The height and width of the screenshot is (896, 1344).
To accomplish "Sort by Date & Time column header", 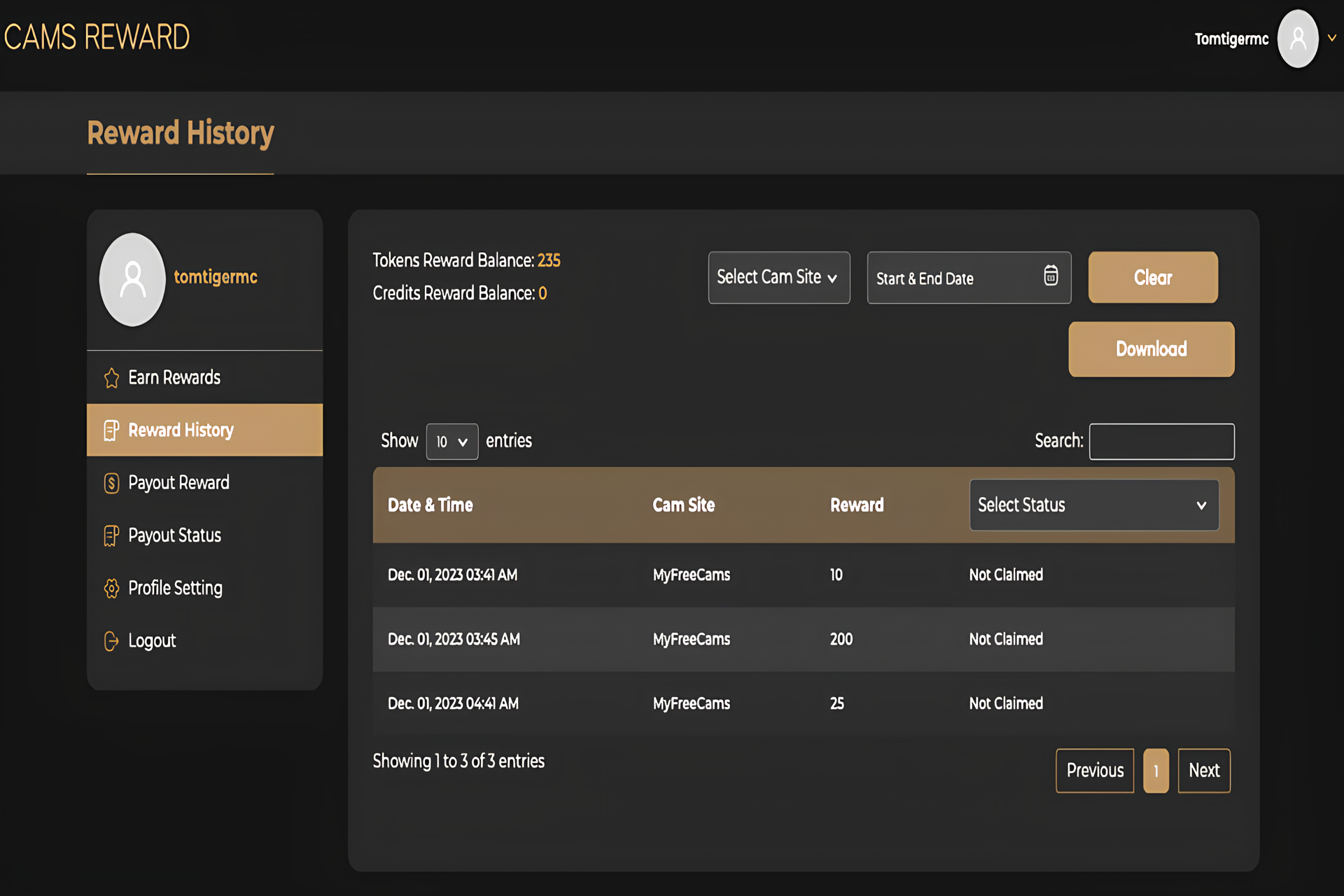I will 430,505.
